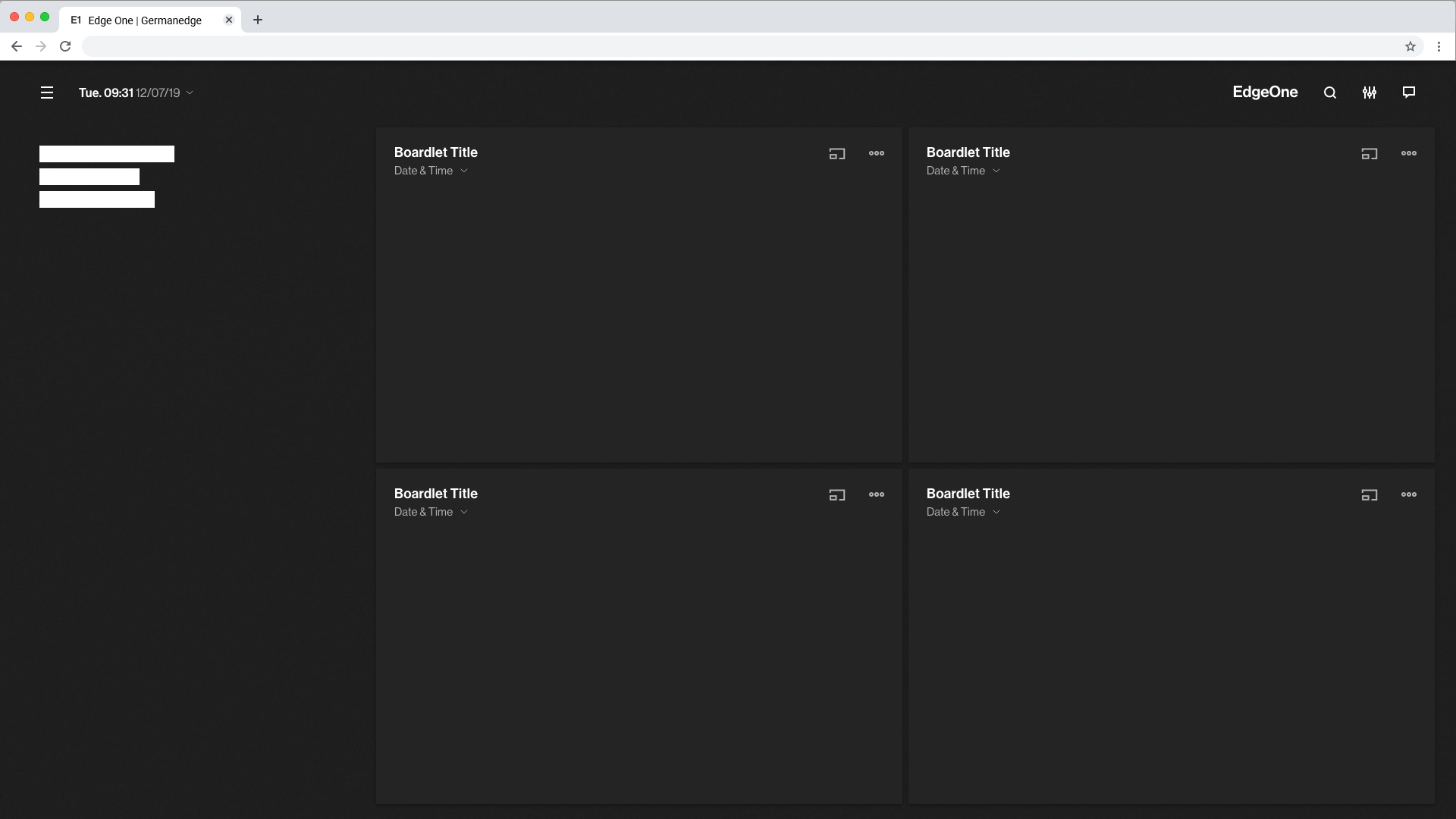Screen dimensions: 1456x819
Task: Open three-dot menu on top-left boardlet
Action: coord(877,153)
